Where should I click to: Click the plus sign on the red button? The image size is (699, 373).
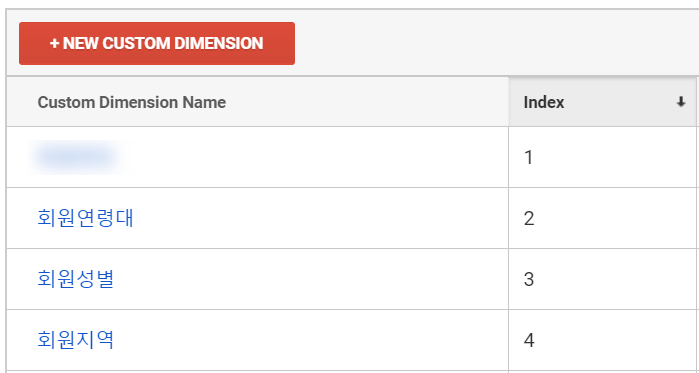54,44
